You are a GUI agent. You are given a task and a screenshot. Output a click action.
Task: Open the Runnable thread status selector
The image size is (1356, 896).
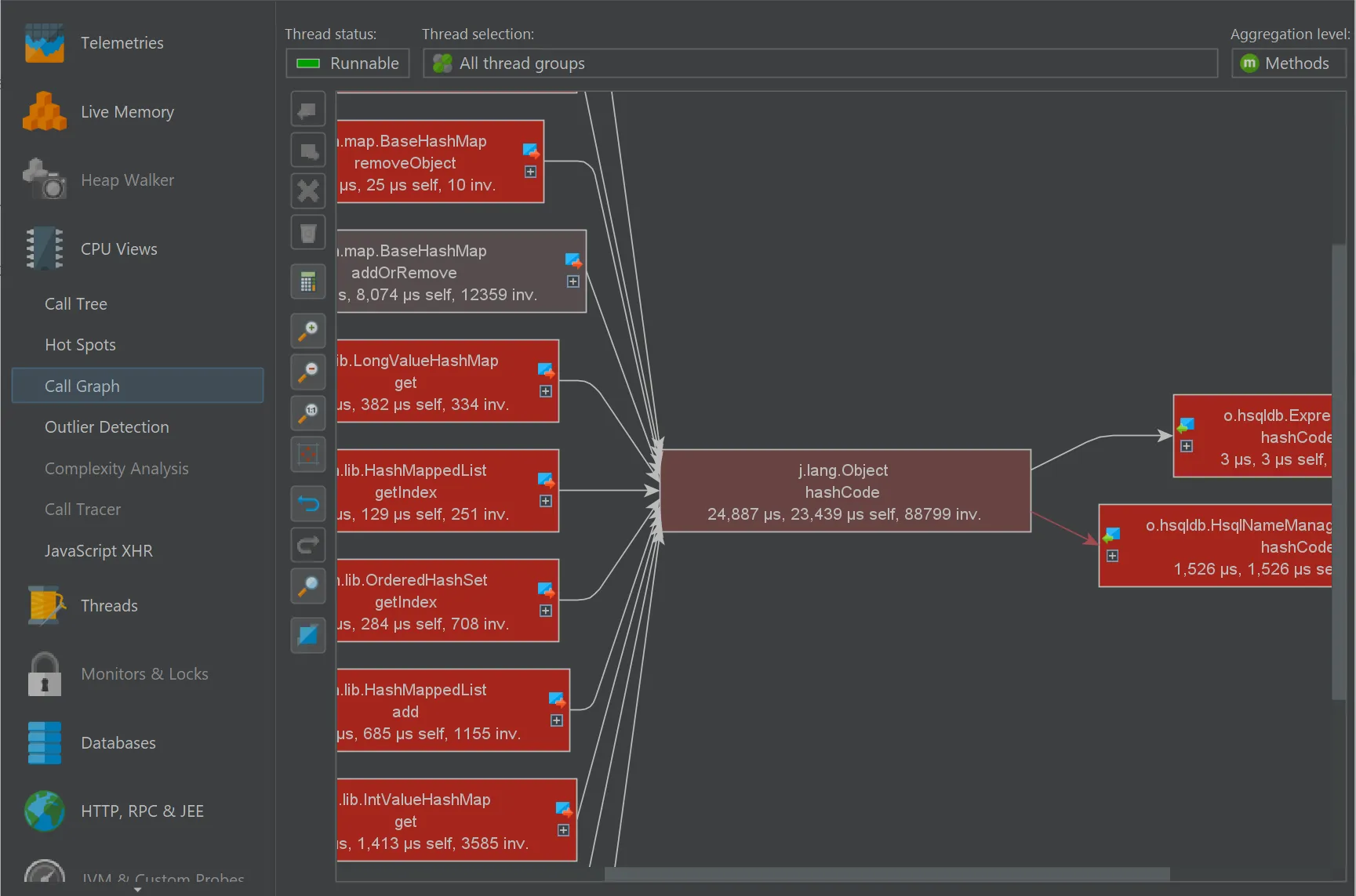347,63
